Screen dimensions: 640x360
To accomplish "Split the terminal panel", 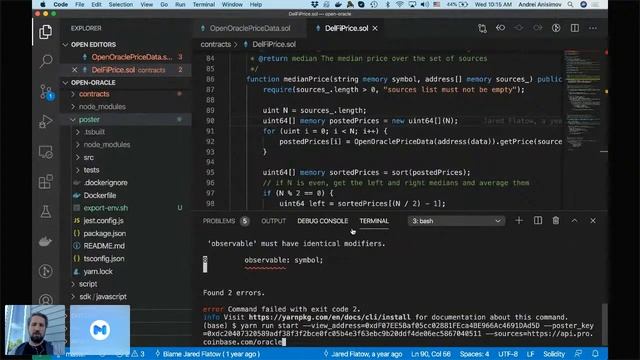I will pyautogui.click(x=538, y=221).
